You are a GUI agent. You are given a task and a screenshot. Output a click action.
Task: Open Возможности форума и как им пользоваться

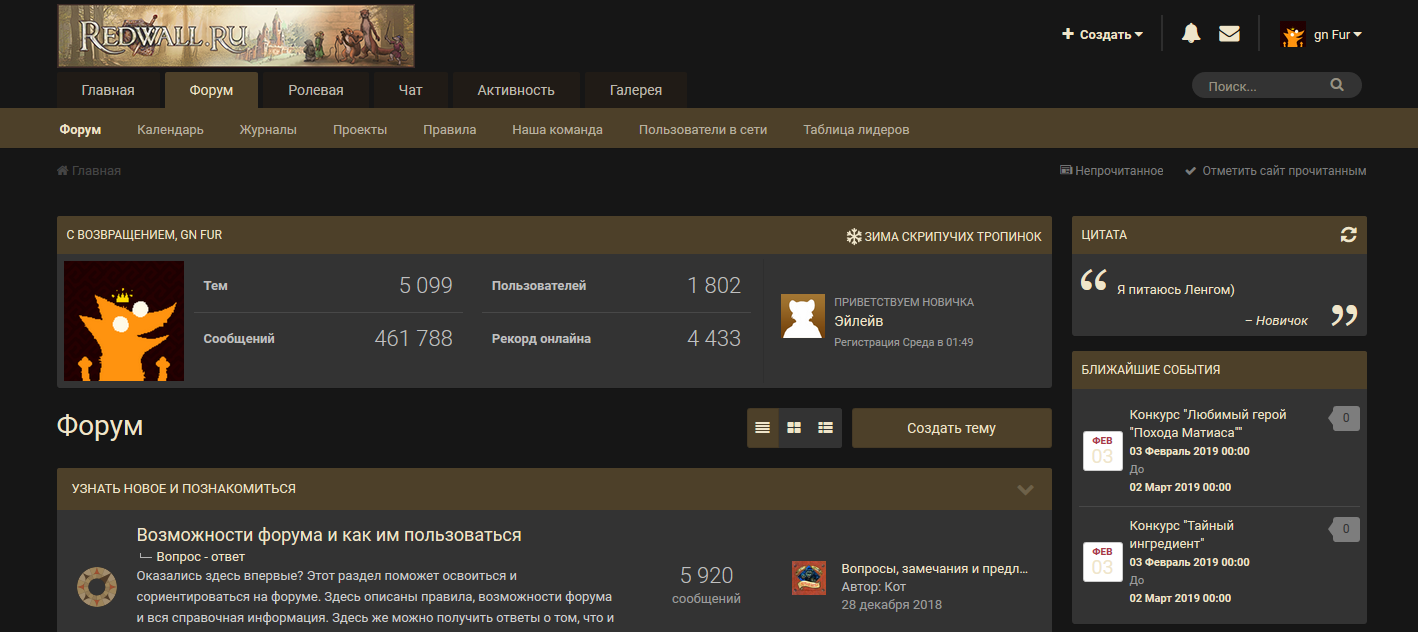point(329,535)
